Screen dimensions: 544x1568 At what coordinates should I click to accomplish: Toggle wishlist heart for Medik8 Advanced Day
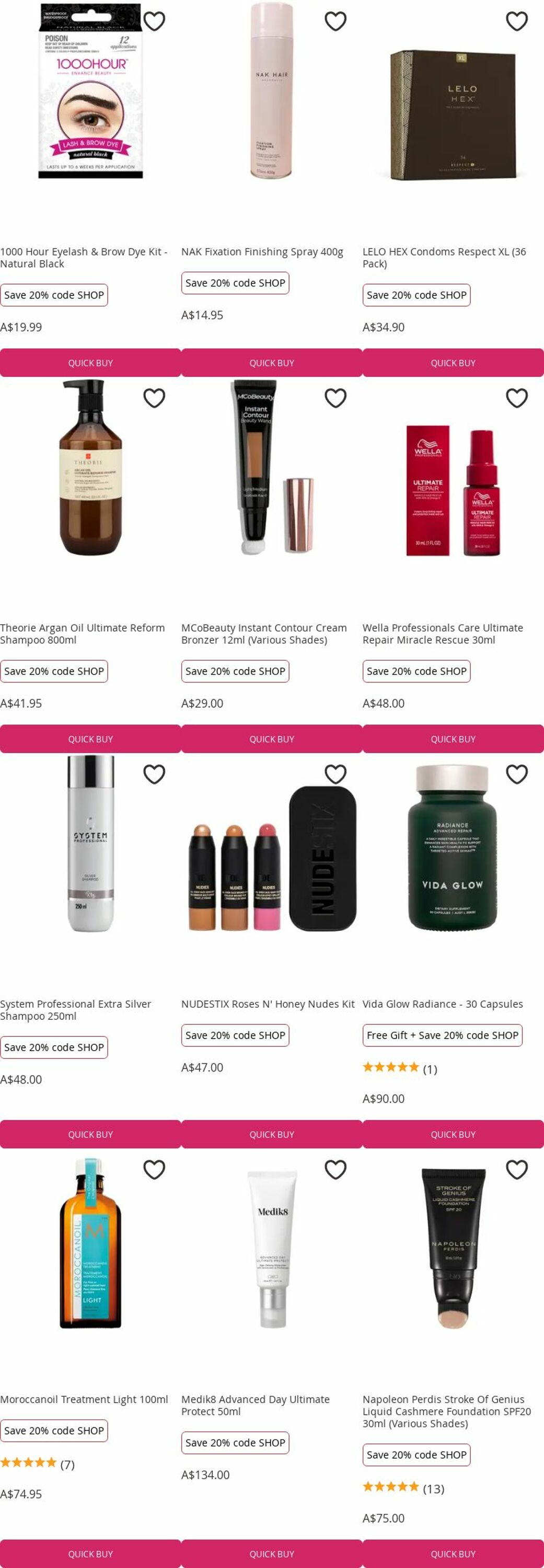tap(335, 1169)
